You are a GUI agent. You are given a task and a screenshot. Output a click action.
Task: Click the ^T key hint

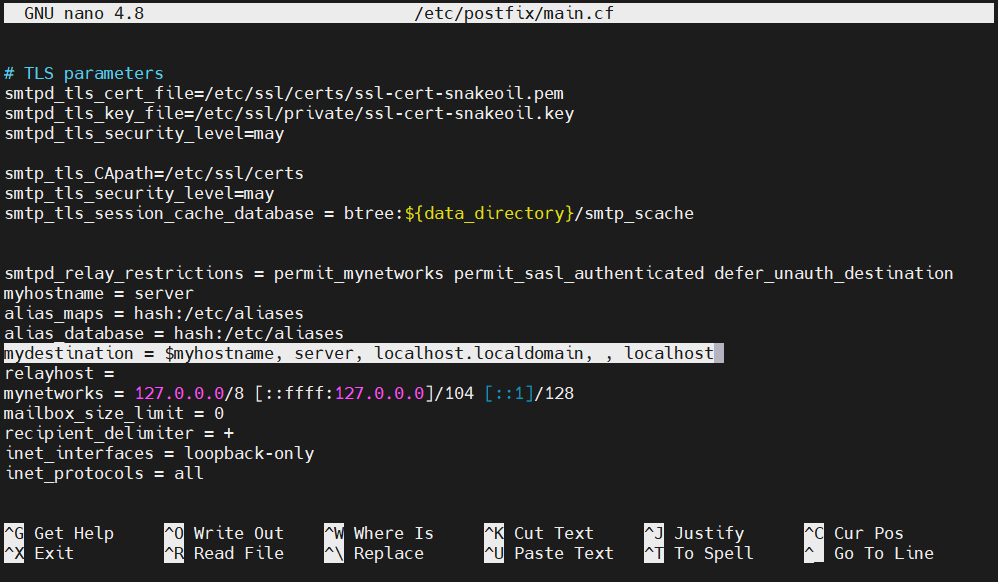coord(654,553)
